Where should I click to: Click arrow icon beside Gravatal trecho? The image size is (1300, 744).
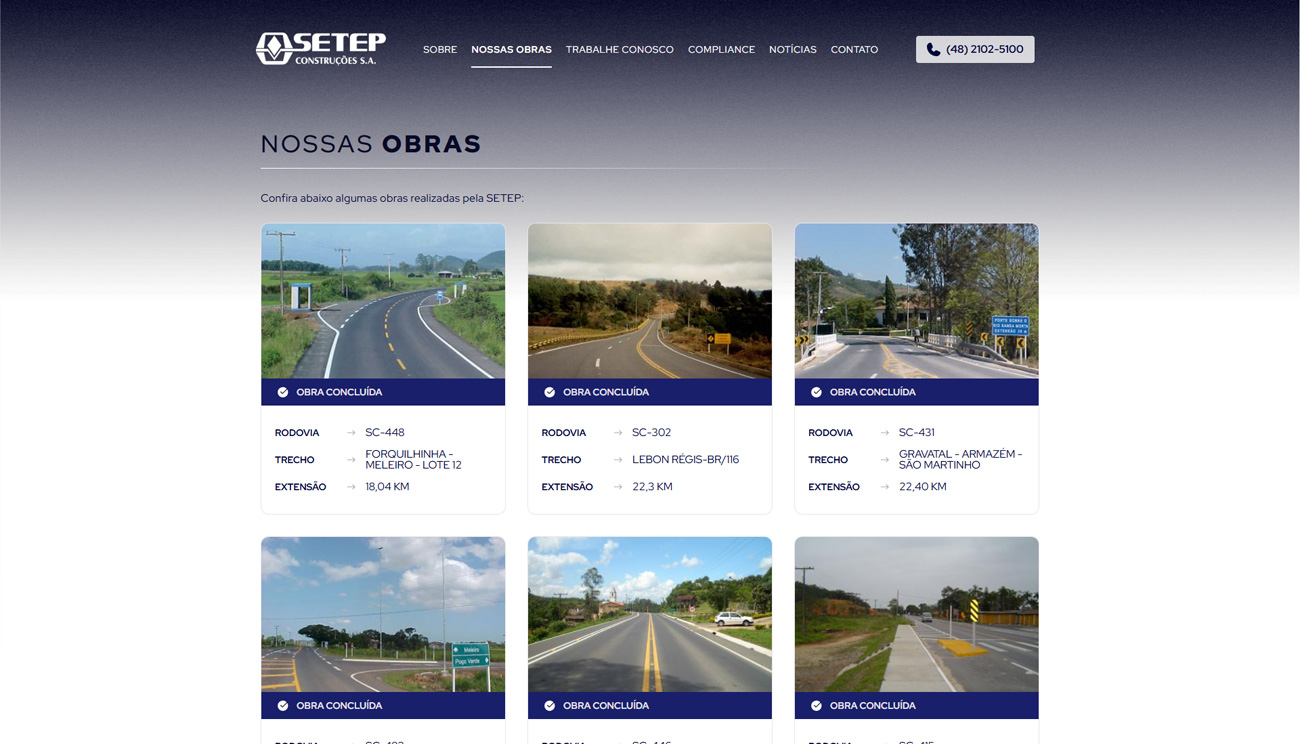point(884,460)
